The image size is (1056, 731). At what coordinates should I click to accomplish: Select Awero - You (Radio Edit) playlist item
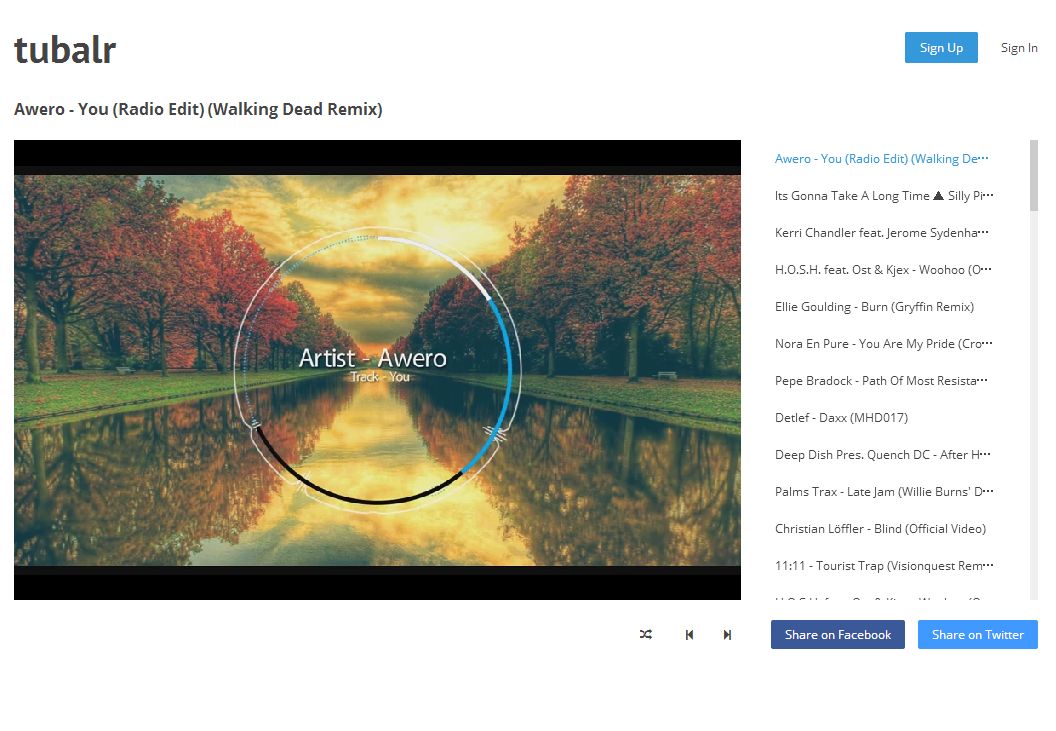(x=882, y=159)
